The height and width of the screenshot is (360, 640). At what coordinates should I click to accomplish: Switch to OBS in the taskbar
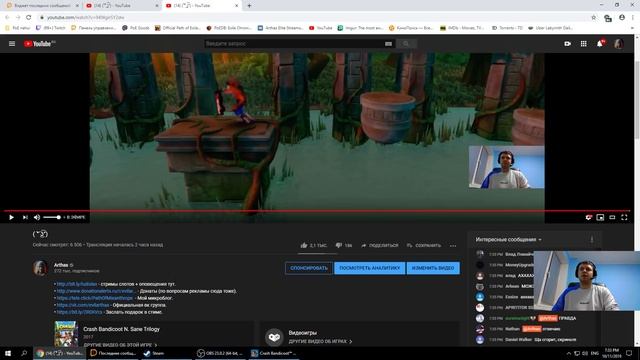coord(220,353)
